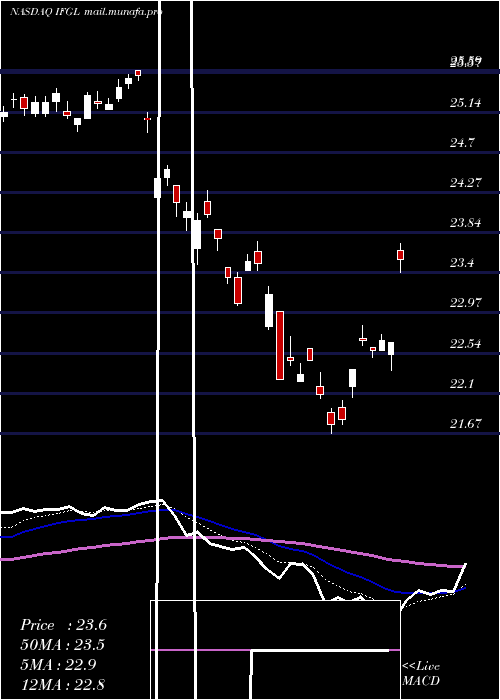Click the 25.14 price axis label
Screen dimensions: 500x700
(466, 103)
